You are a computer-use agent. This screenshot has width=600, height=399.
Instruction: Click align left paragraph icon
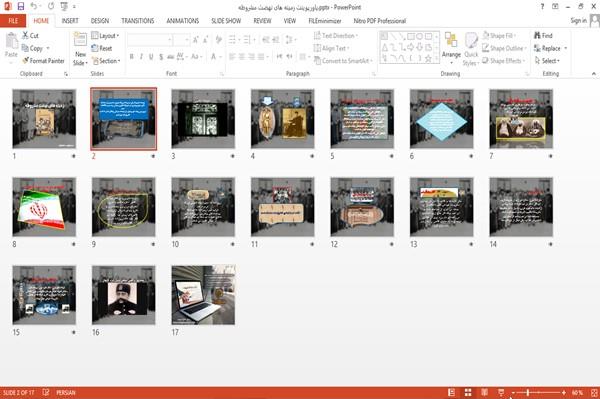tap(232, 57)
